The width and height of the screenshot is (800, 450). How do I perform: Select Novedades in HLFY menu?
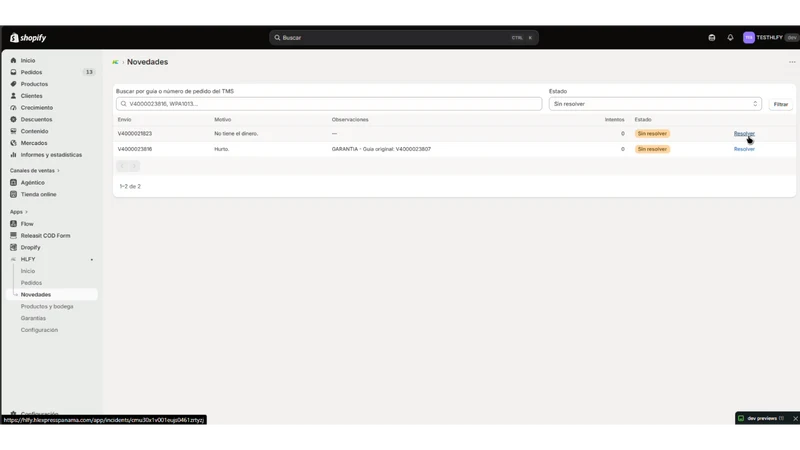point(52,294)
